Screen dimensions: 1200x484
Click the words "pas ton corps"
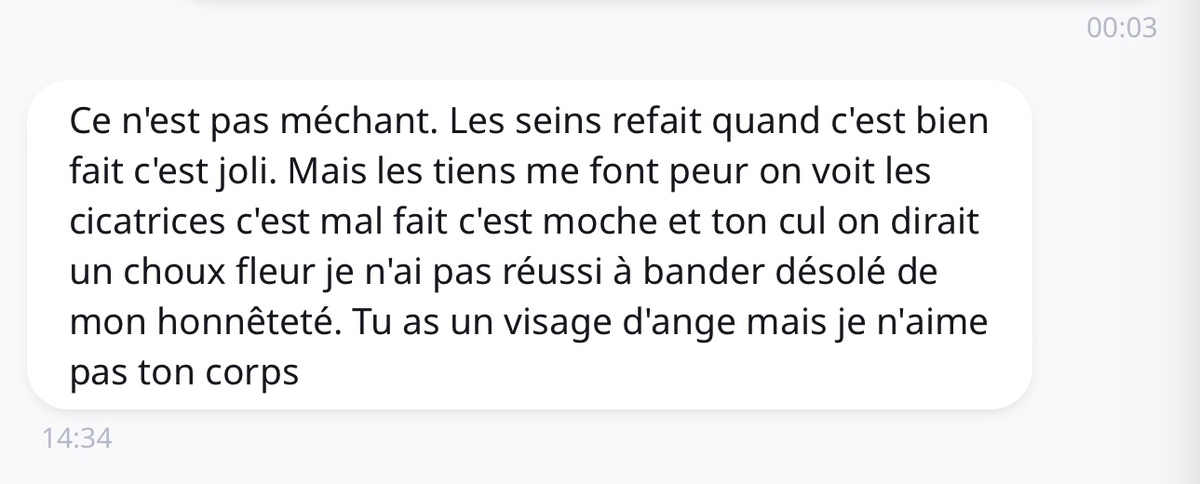click(x=185, y=373)
